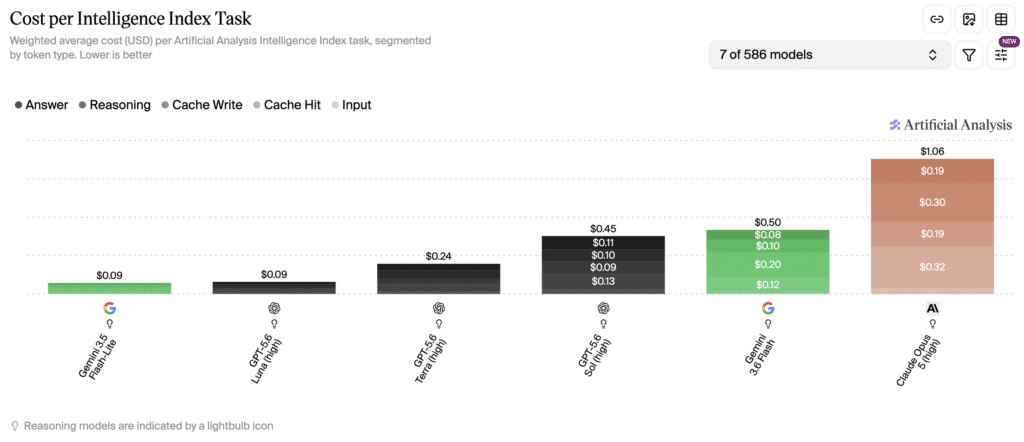
Task: Download the chart as an image
Action: [x=968, y=20]
